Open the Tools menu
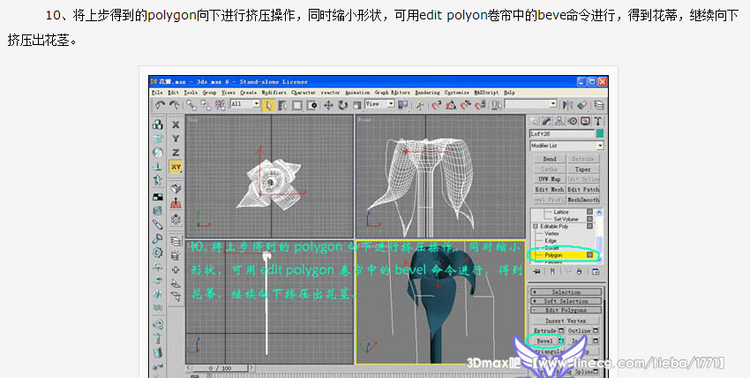 coord(191,93)
